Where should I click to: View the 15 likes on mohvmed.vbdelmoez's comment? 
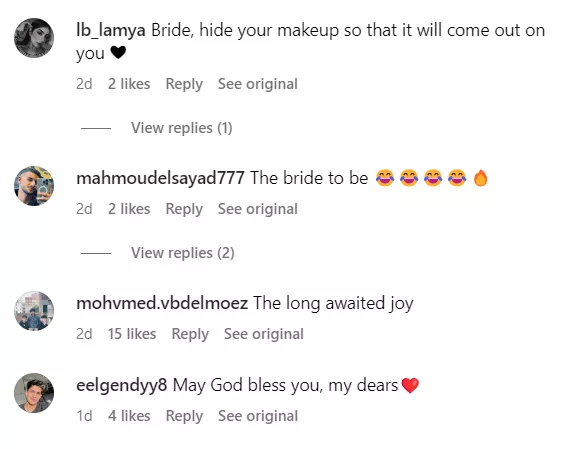(132, 334)
